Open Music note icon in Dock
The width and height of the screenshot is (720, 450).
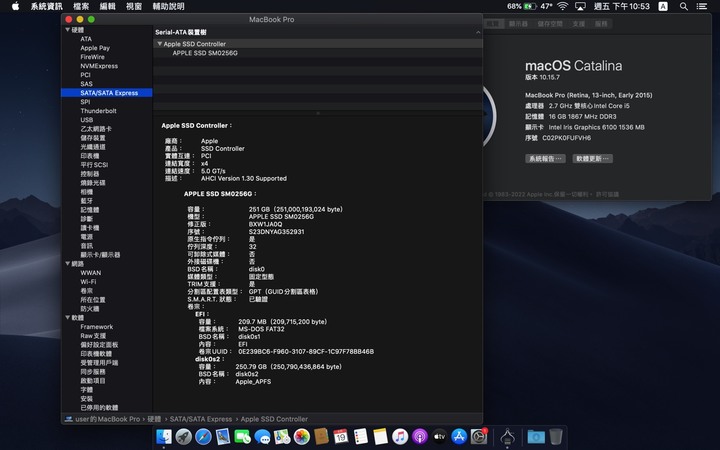pyautogui.click(x=400, y=436)
